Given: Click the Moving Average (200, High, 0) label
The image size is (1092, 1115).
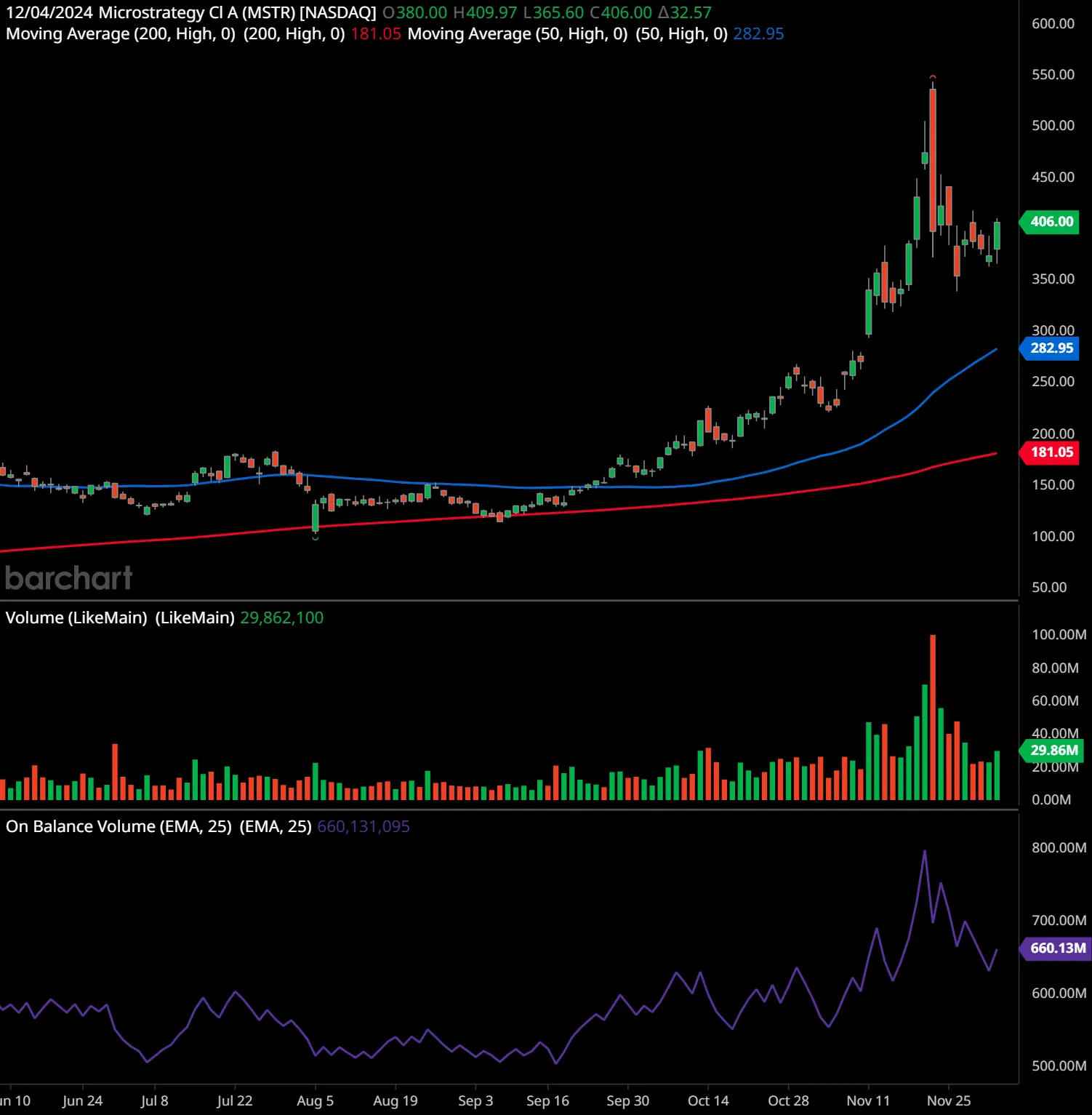Looking at the screenshot, I should point(121,33).
